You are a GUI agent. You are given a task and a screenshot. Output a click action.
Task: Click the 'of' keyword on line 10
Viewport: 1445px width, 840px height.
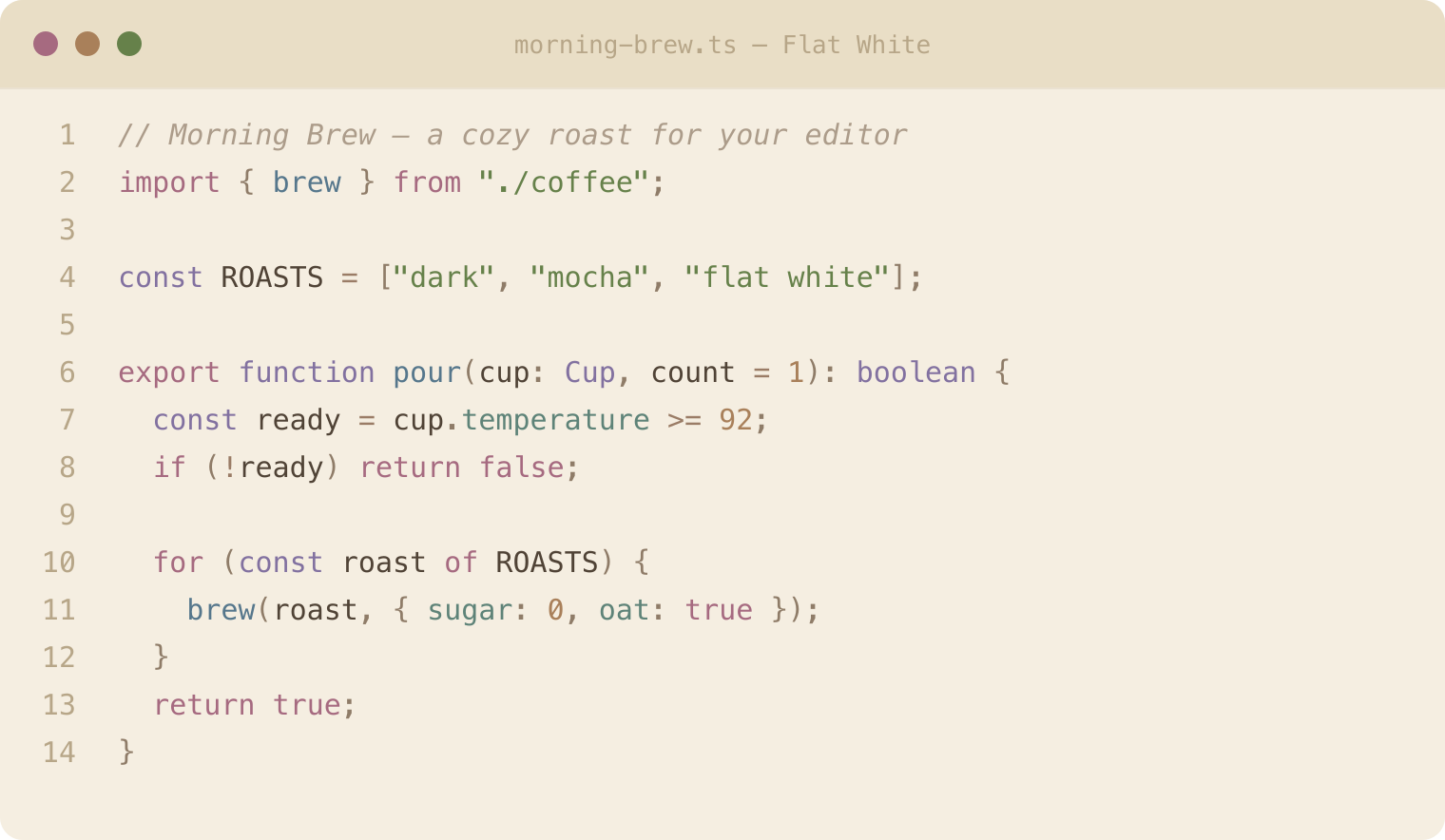461,563
